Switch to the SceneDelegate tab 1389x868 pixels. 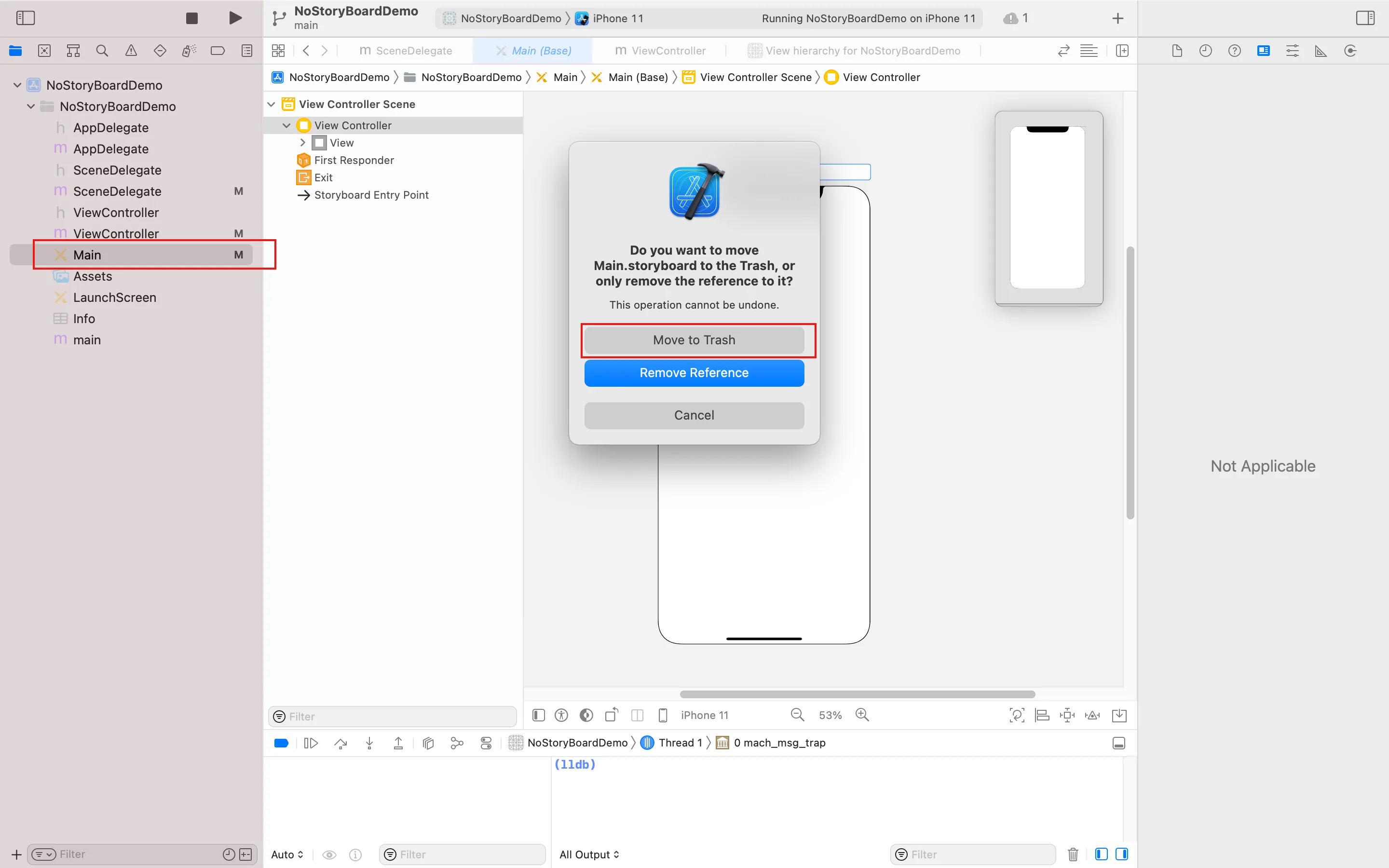[x=406, y=51]
